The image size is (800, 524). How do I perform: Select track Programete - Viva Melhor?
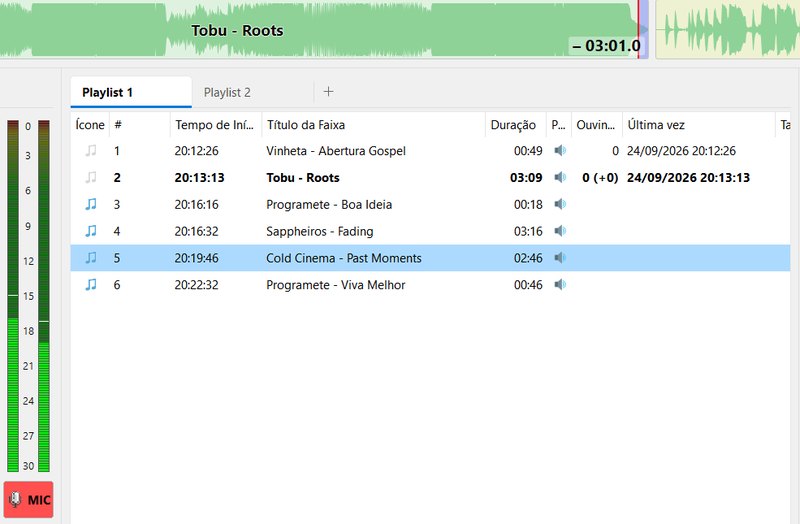click(x=335, y=285)
